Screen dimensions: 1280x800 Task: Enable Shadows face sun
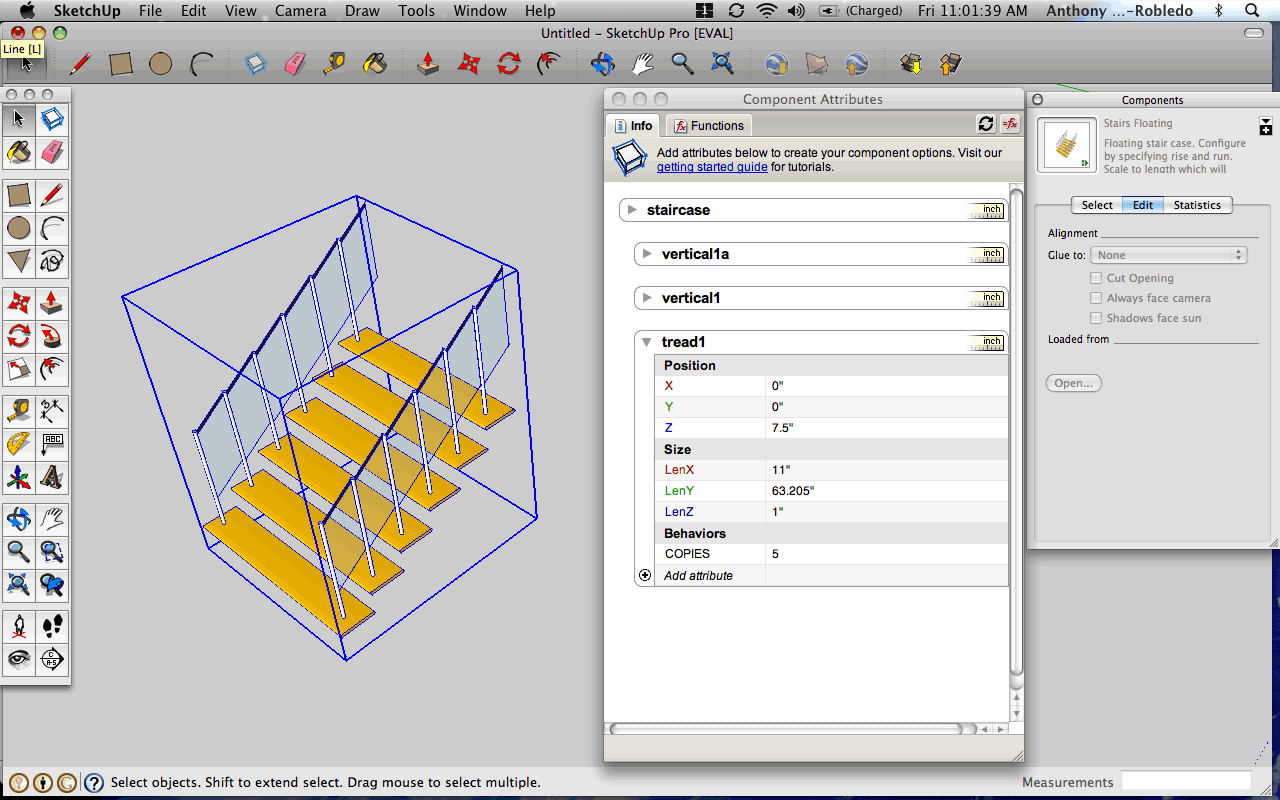[1095, 317]
